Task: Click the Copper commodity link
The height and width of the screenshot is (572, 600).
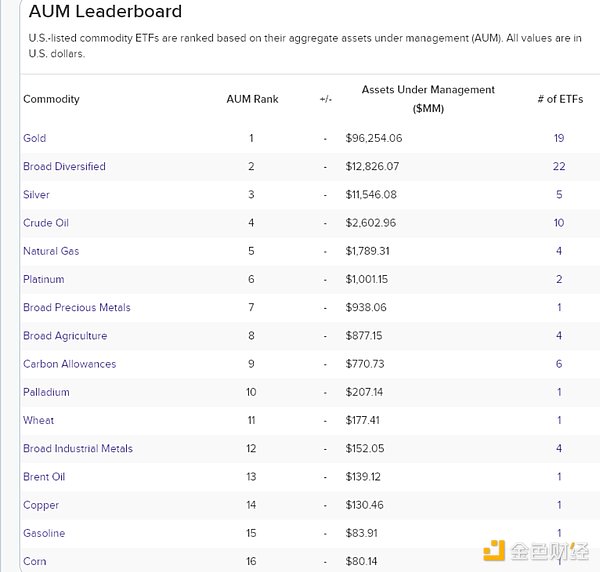Action: click(41, 505)
